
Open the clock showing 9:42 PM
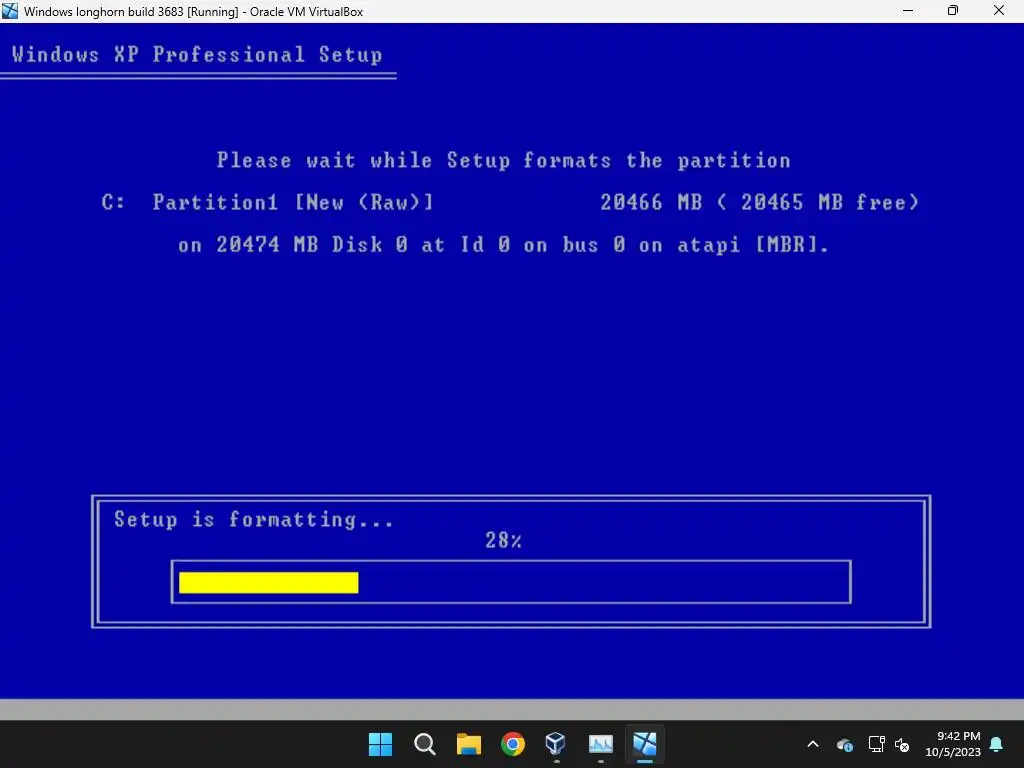[x=953, y=744]
